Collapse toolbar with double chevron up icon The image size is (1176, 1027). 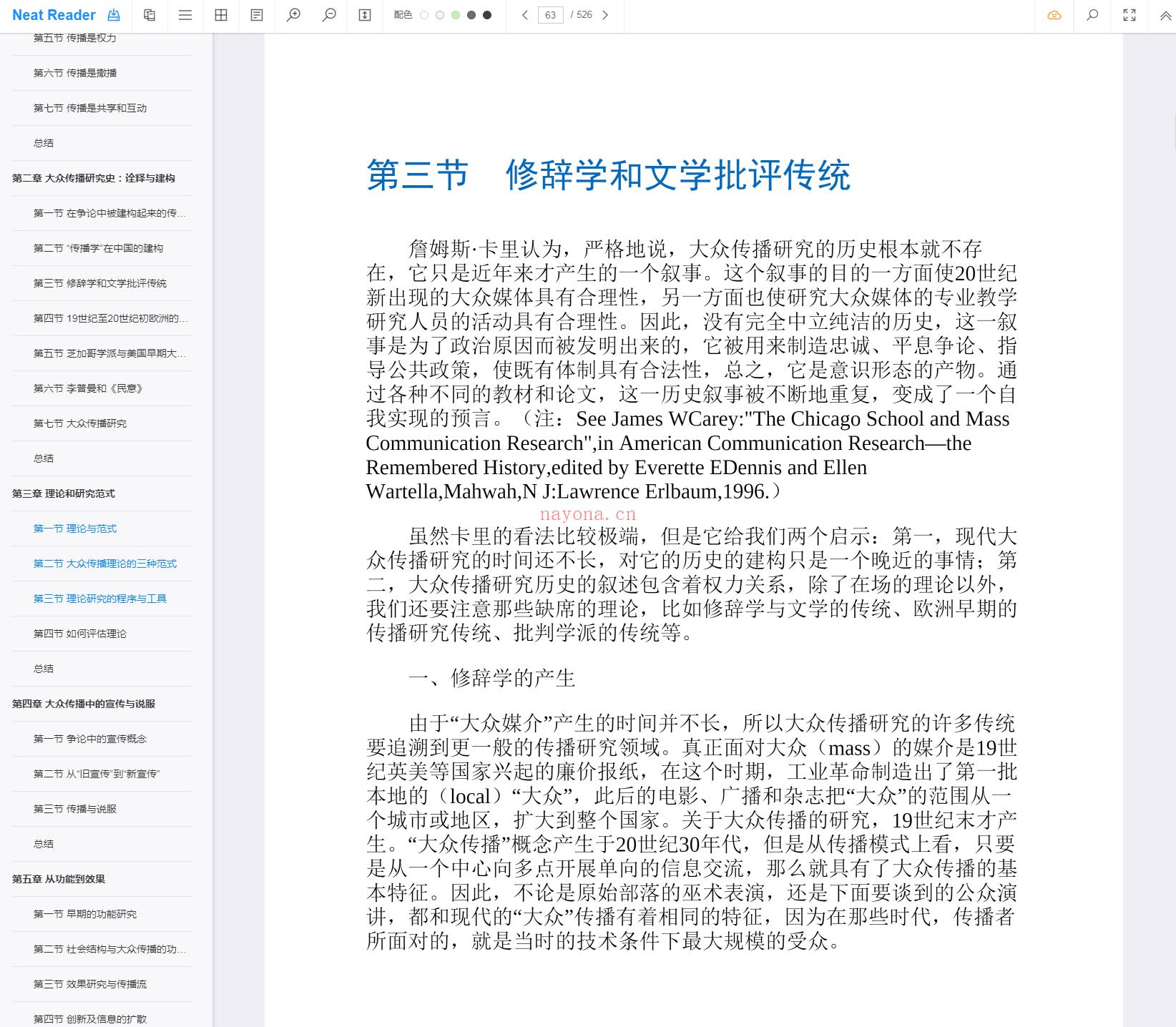pyautogui.click(x=1166, y=16)
